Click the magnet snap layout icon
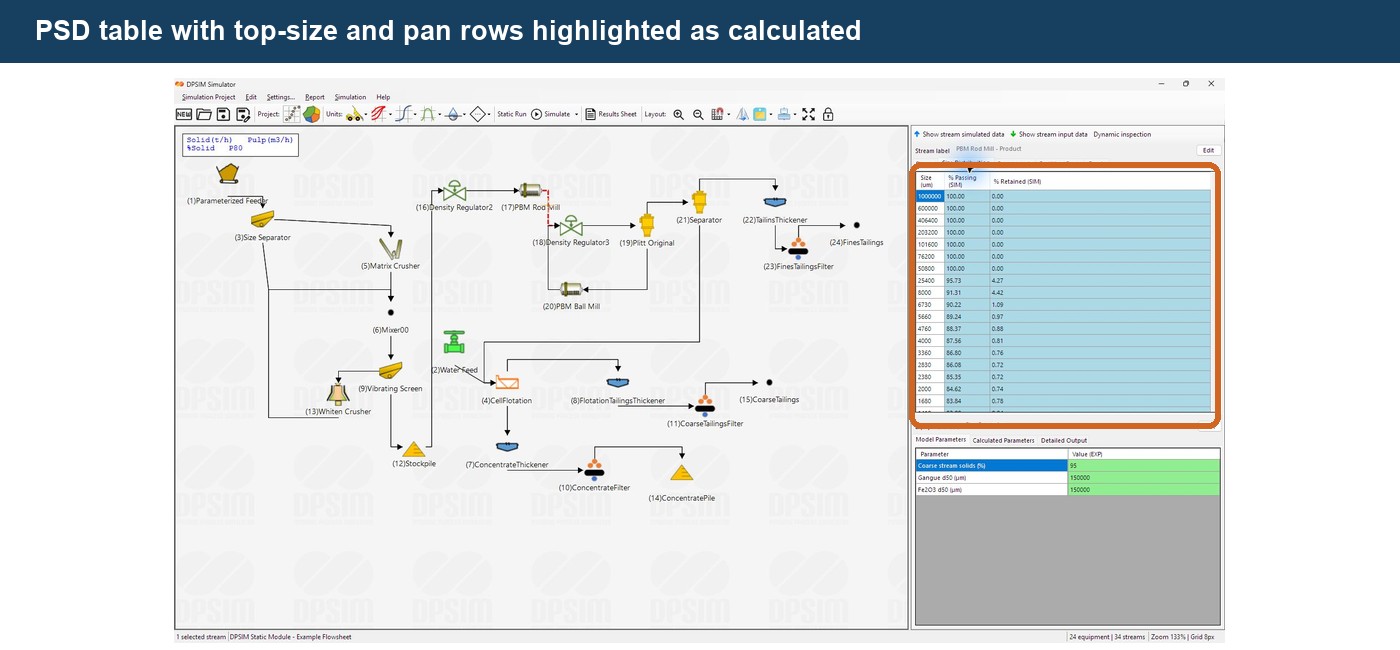The image size is (1400, 650). tap(717, 114)
